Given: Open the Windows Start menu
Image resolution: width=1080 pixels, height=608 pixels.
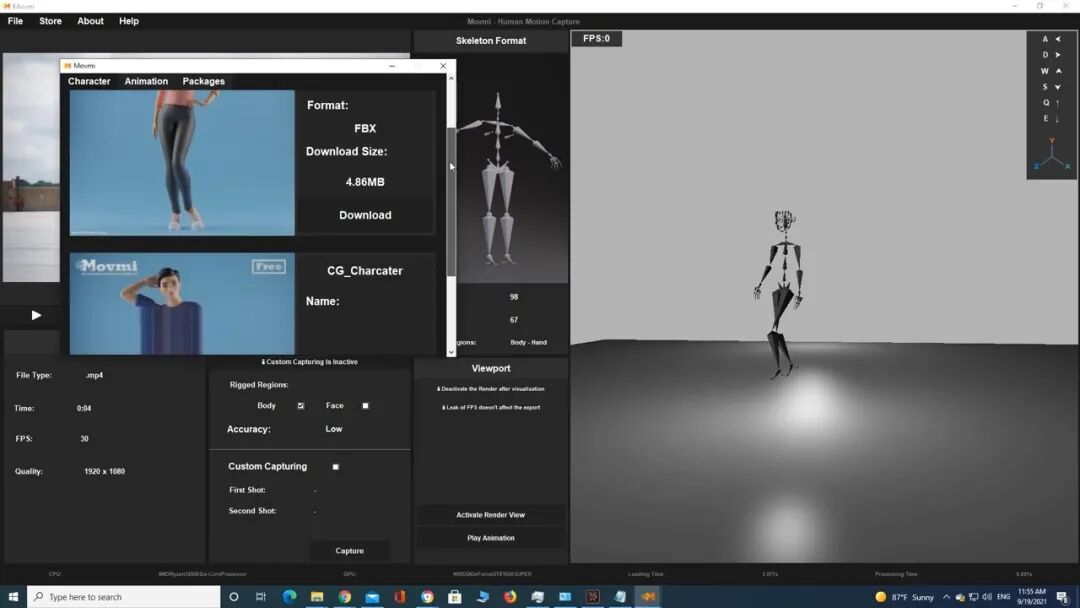Looking at the screenshot, I should click(x=13, y=596).
